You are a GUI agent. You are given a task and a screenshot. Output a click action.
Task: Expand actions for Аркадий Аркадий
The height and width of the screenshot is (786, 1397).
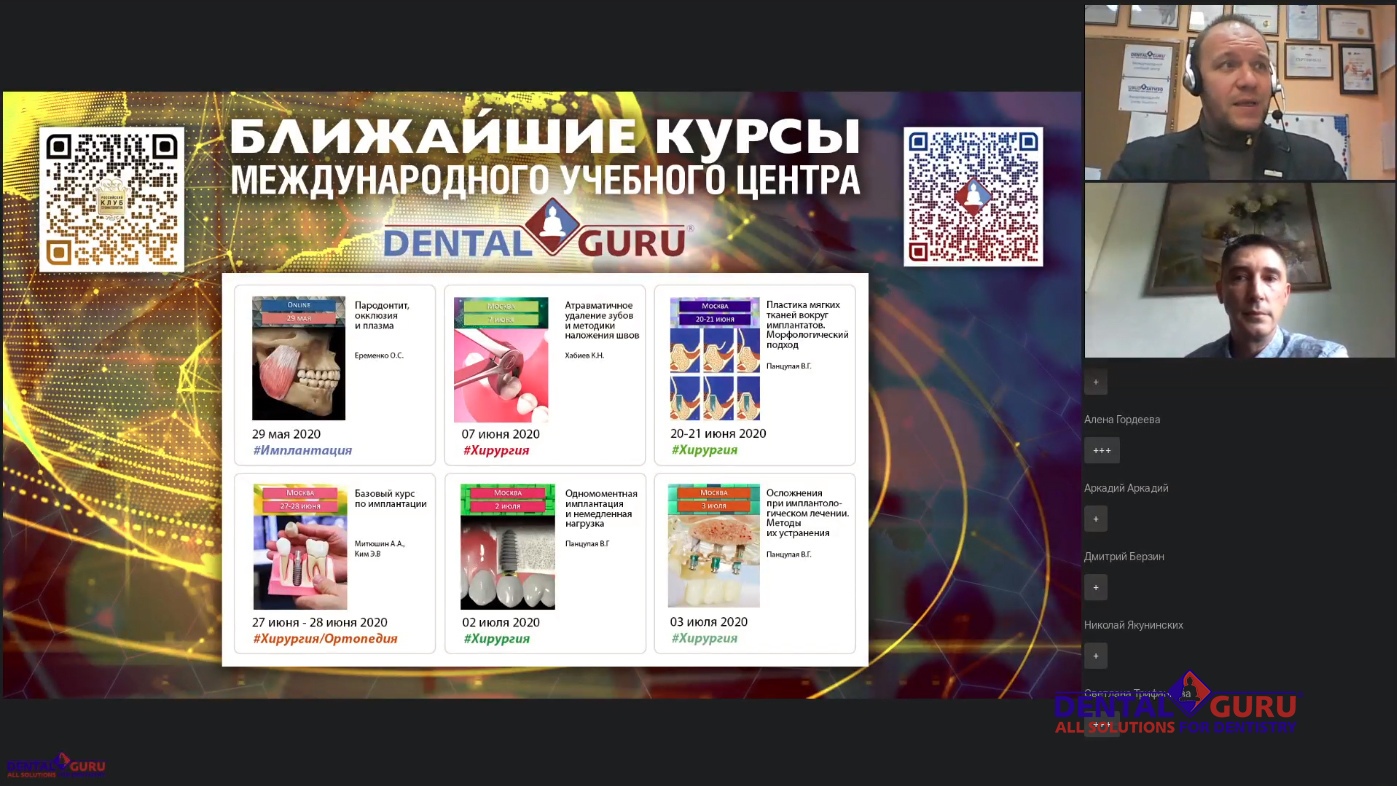pos(1095,518)
